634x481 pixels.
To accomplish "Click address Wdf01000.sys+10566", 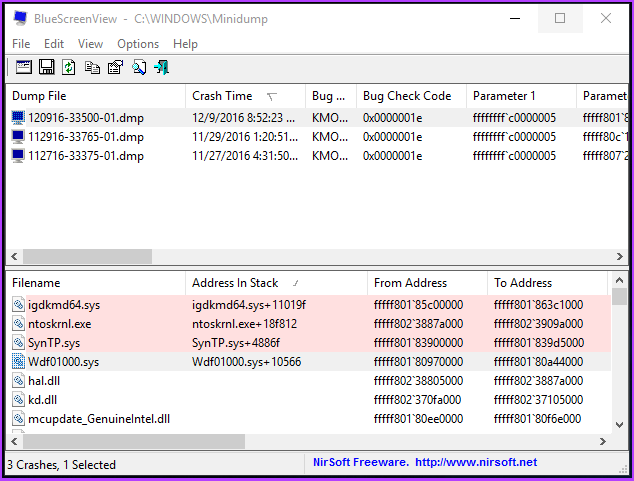I will 247,361.
